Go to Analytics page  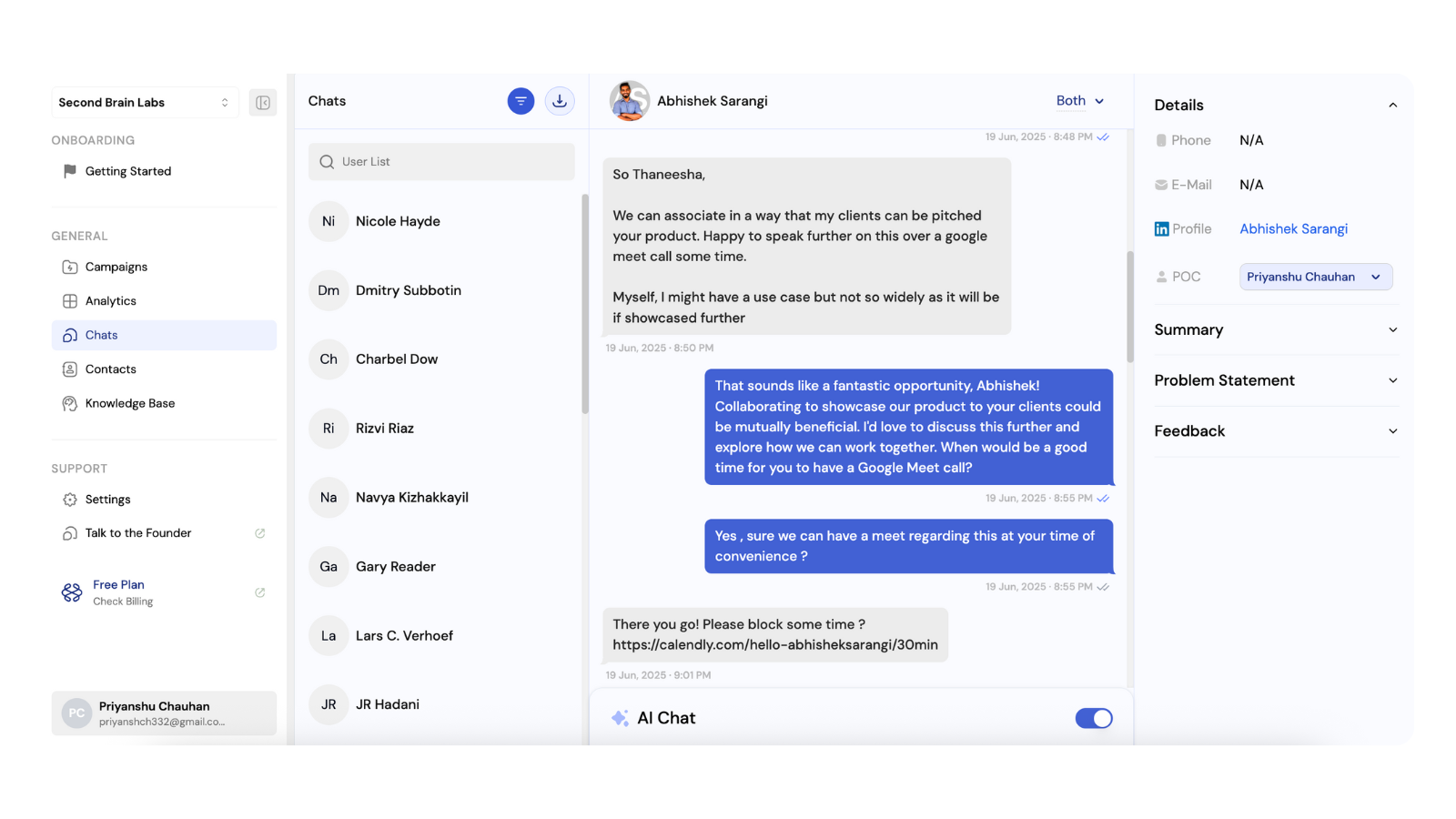[164, 301]
